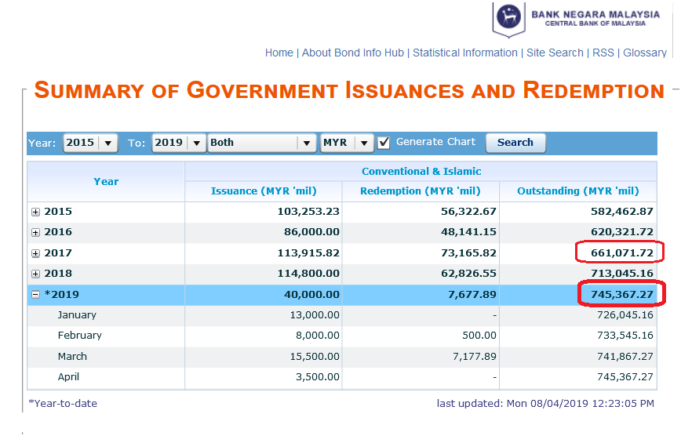Select the Redemption (MYR 'mil) header

coord(420,191)
